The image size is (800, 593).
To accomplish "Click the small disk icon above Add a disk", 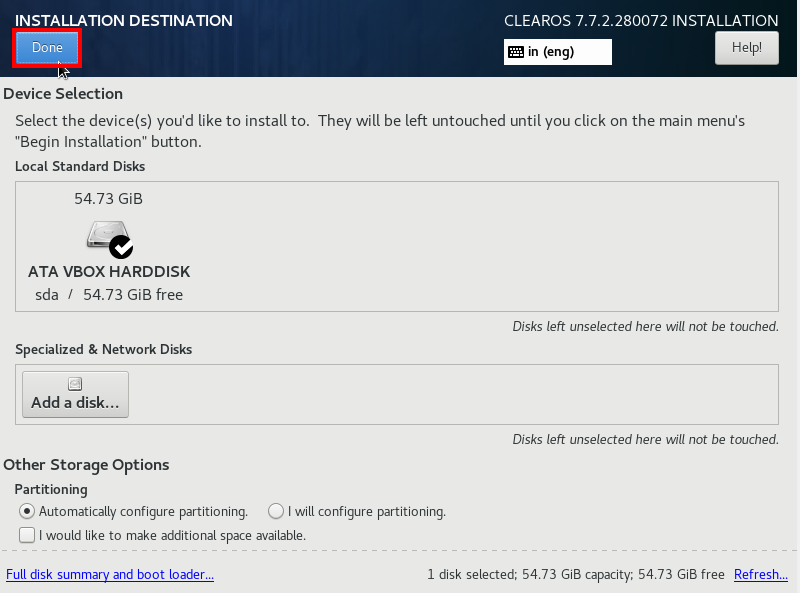I will (75, 384).
